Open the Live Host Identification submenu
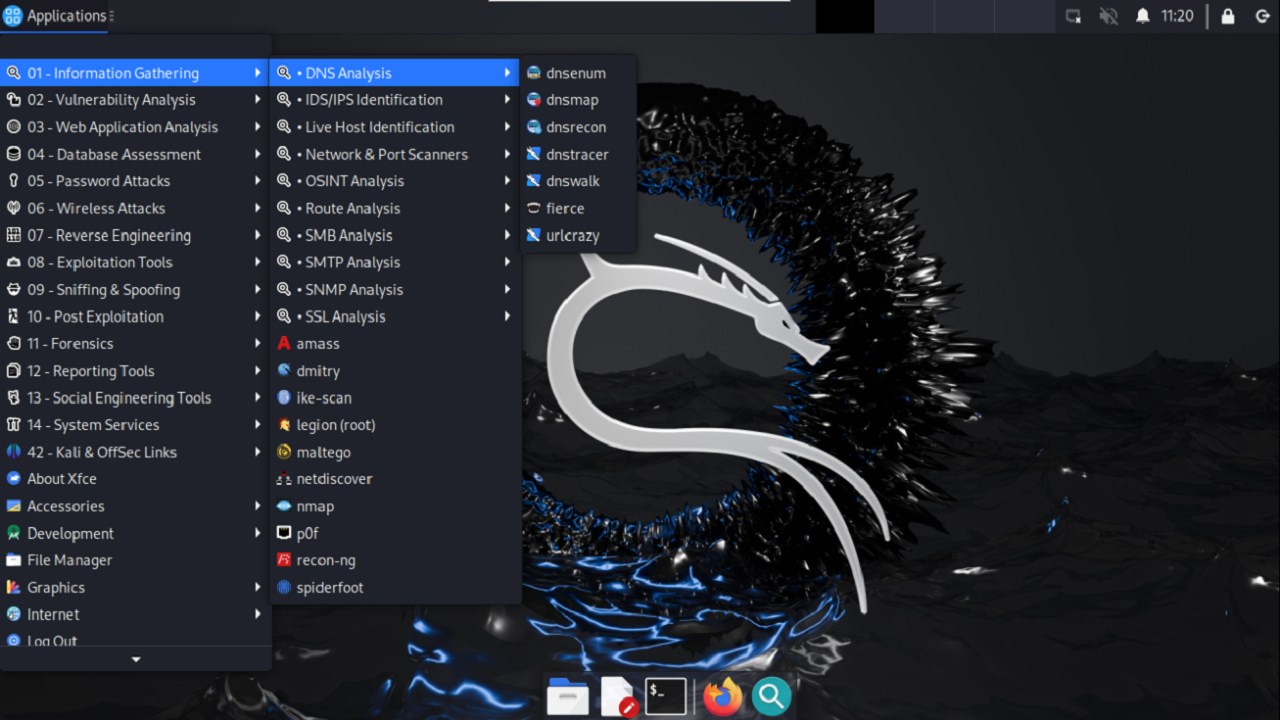 tap(396, 127)
